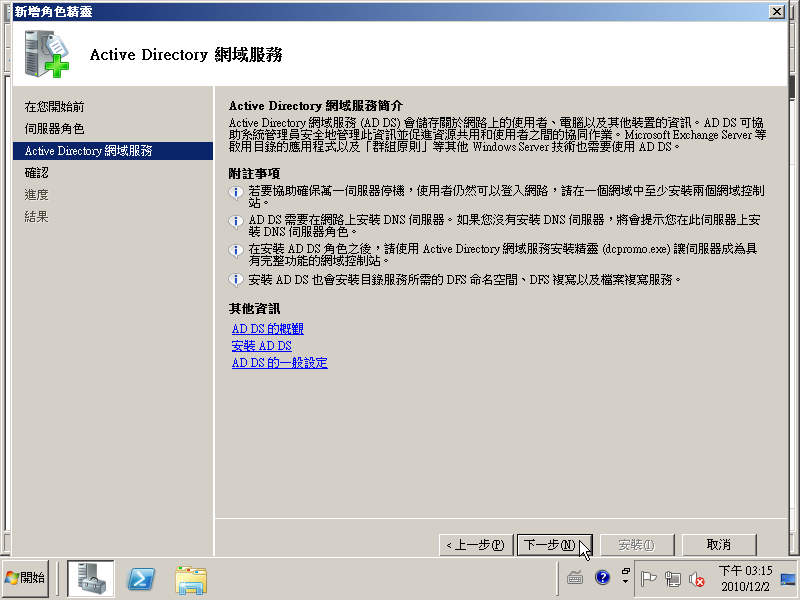The width and height of the screenshot is (800, 600).
Task: Select 確認 step in sidebar
Action: point(37,172)
